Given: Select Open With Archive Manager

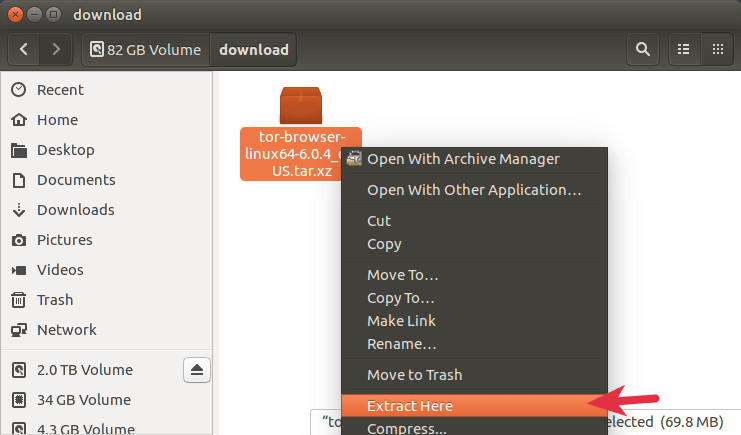Looking at the screenshot, I should point(463,159).
